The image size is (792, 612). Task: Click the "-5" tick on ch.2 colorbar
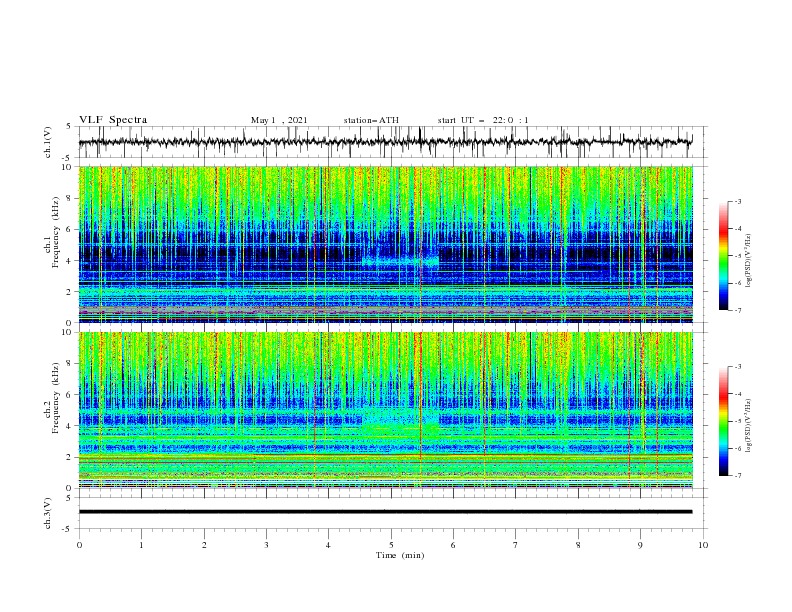tap(737, 421)
